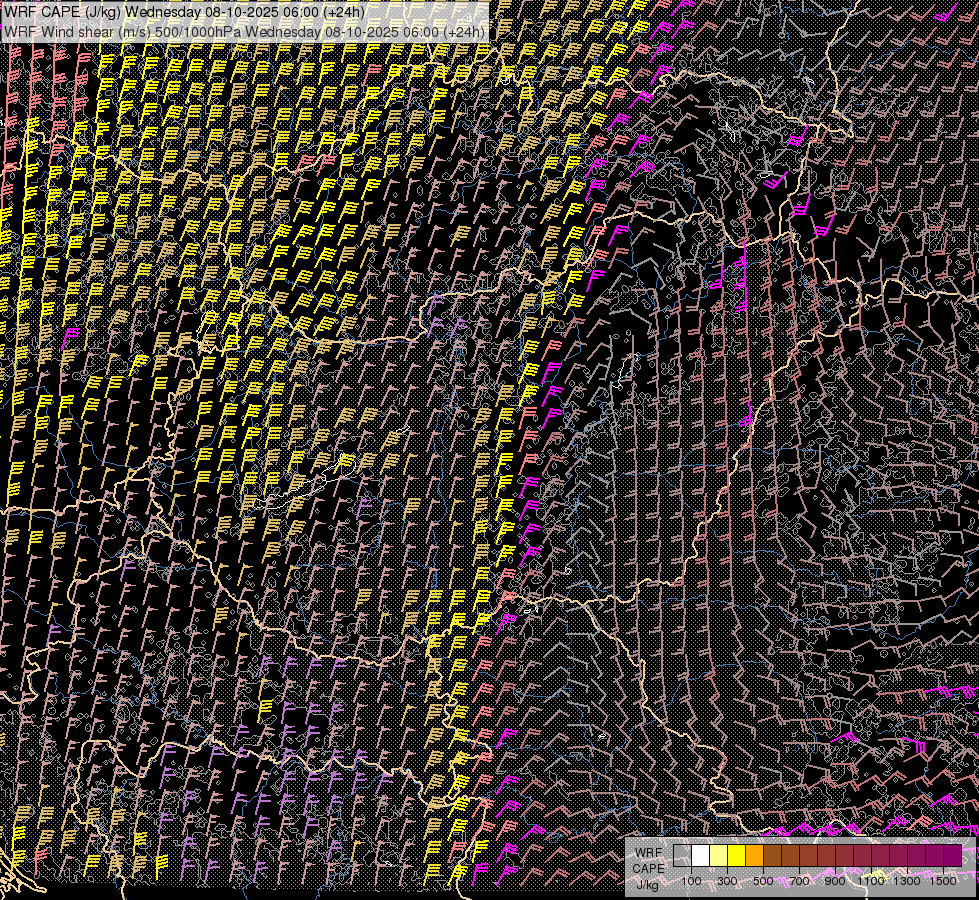Select the white CAPE legend swatch
979x900 pixels.
pyautogui.click(x=700, y=855)
